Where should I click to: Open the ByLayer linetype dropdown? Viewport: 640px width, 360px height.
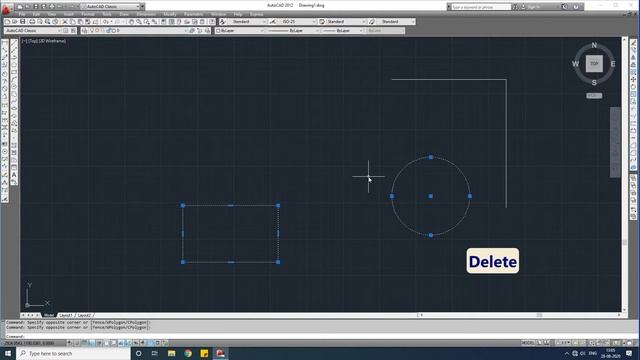293,31
